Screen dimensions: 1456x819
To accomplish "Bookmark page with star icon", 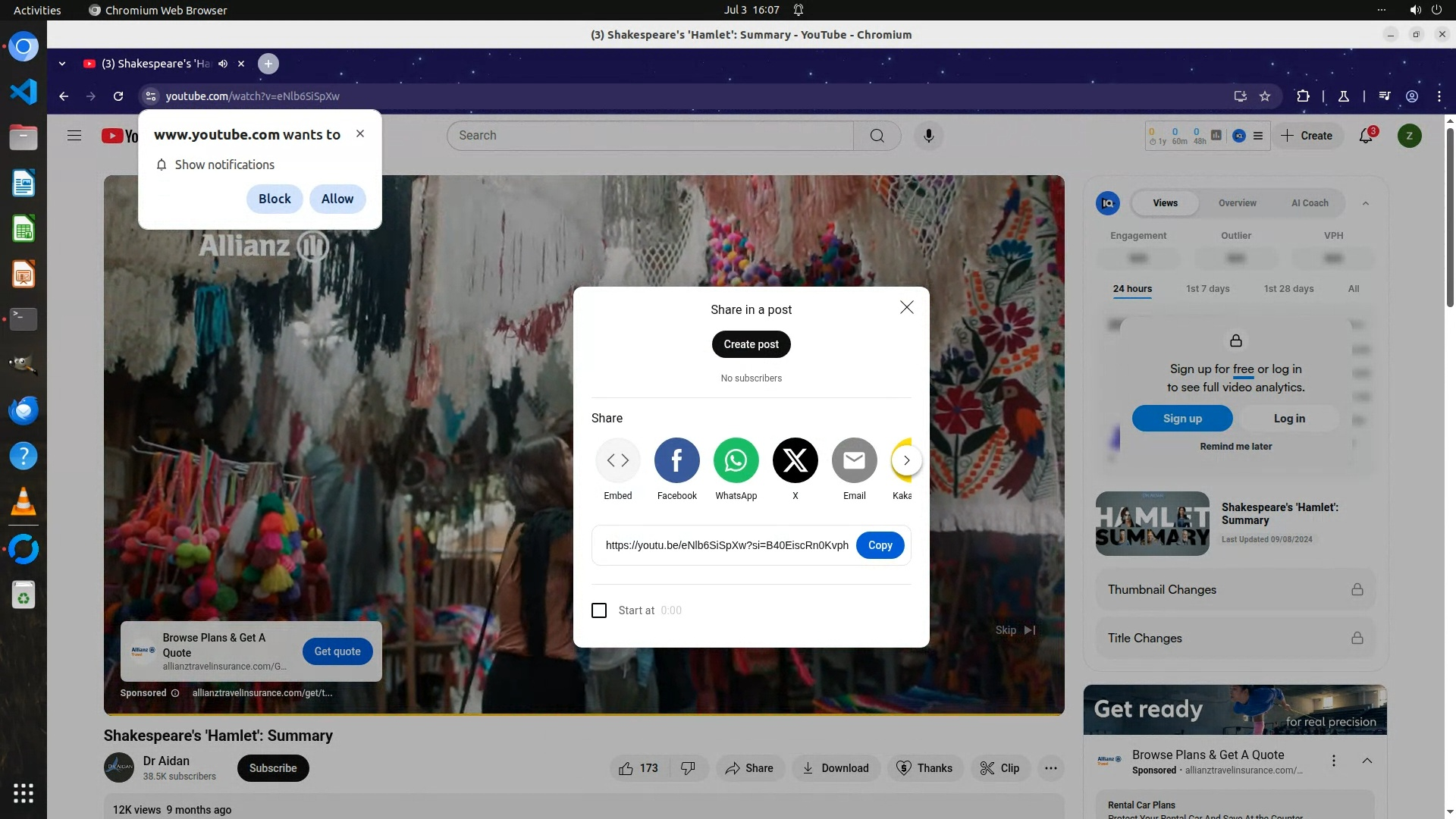I will pyautogui.click(x=1265, y=96).
